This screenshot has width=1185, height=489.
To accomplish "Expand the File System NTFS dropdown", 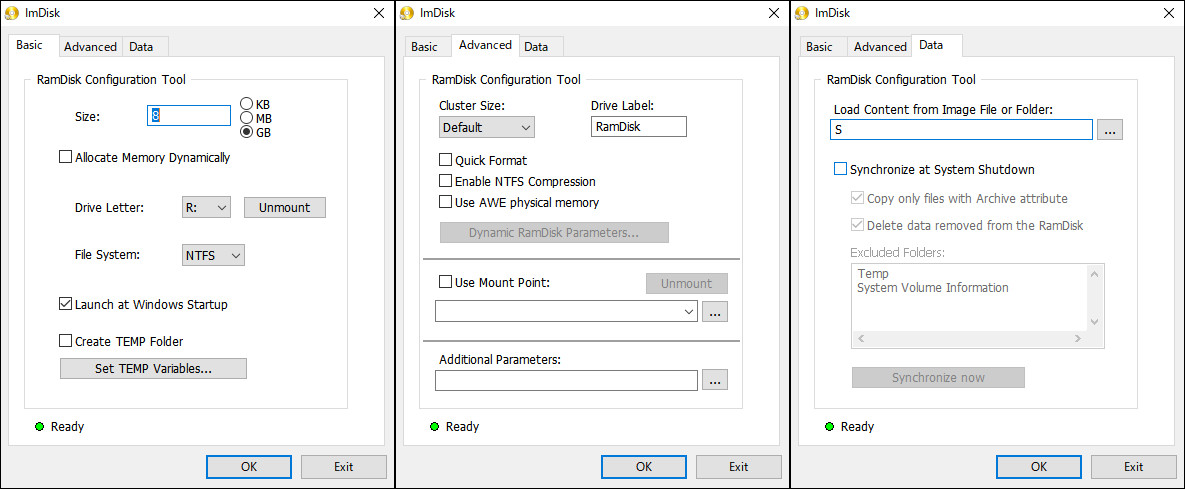I will click(x=213, y=255).
